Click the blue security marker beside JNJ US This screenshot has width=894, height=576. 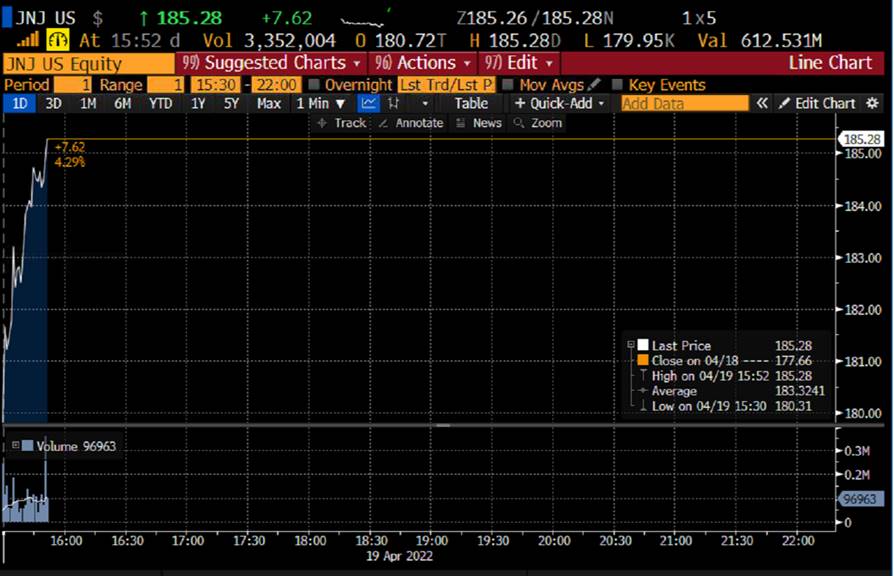coord(7,17)
